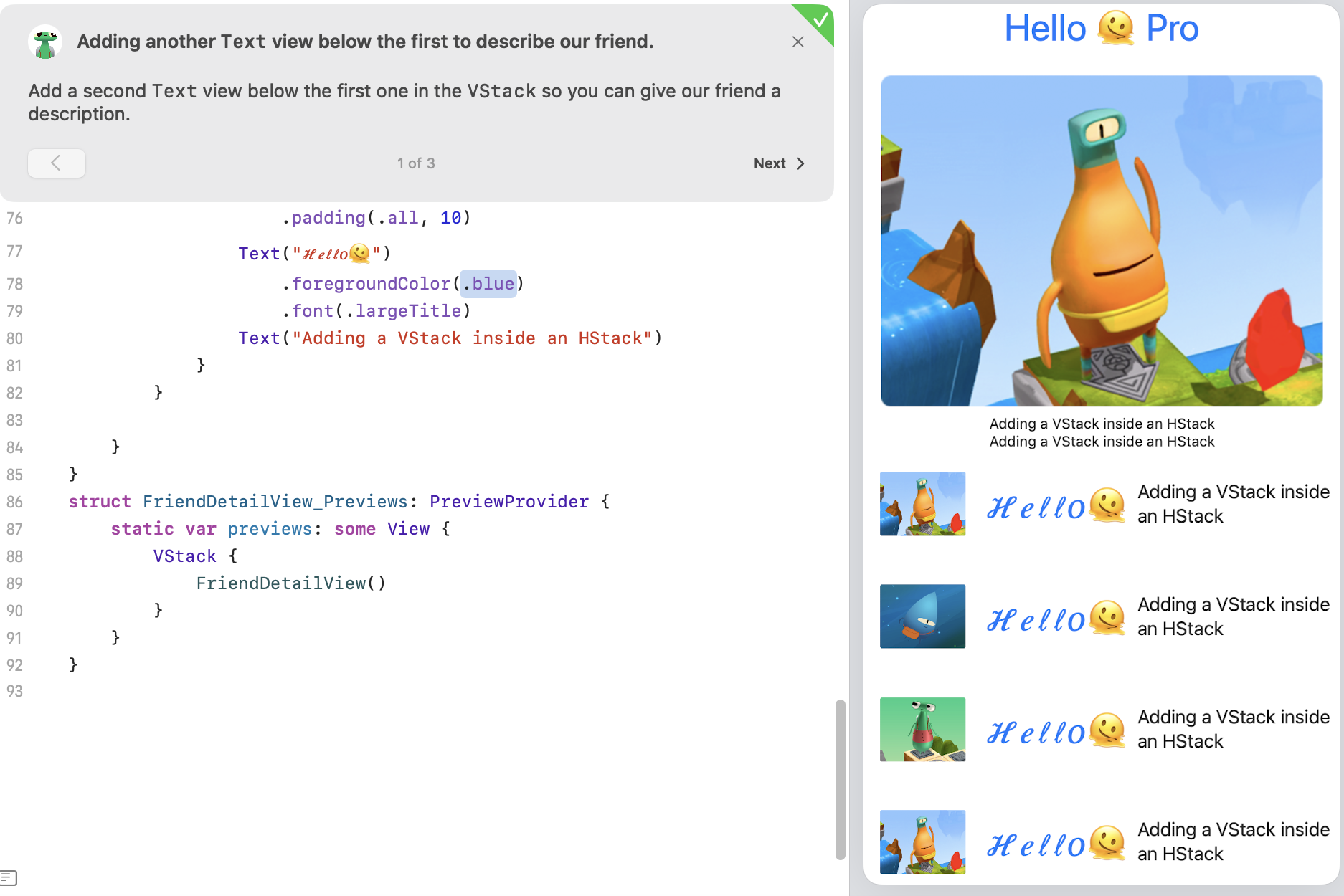Click struct FriendDetailView_Previews on line 86
Viewport: 1344px width, 896px height.
238,502
